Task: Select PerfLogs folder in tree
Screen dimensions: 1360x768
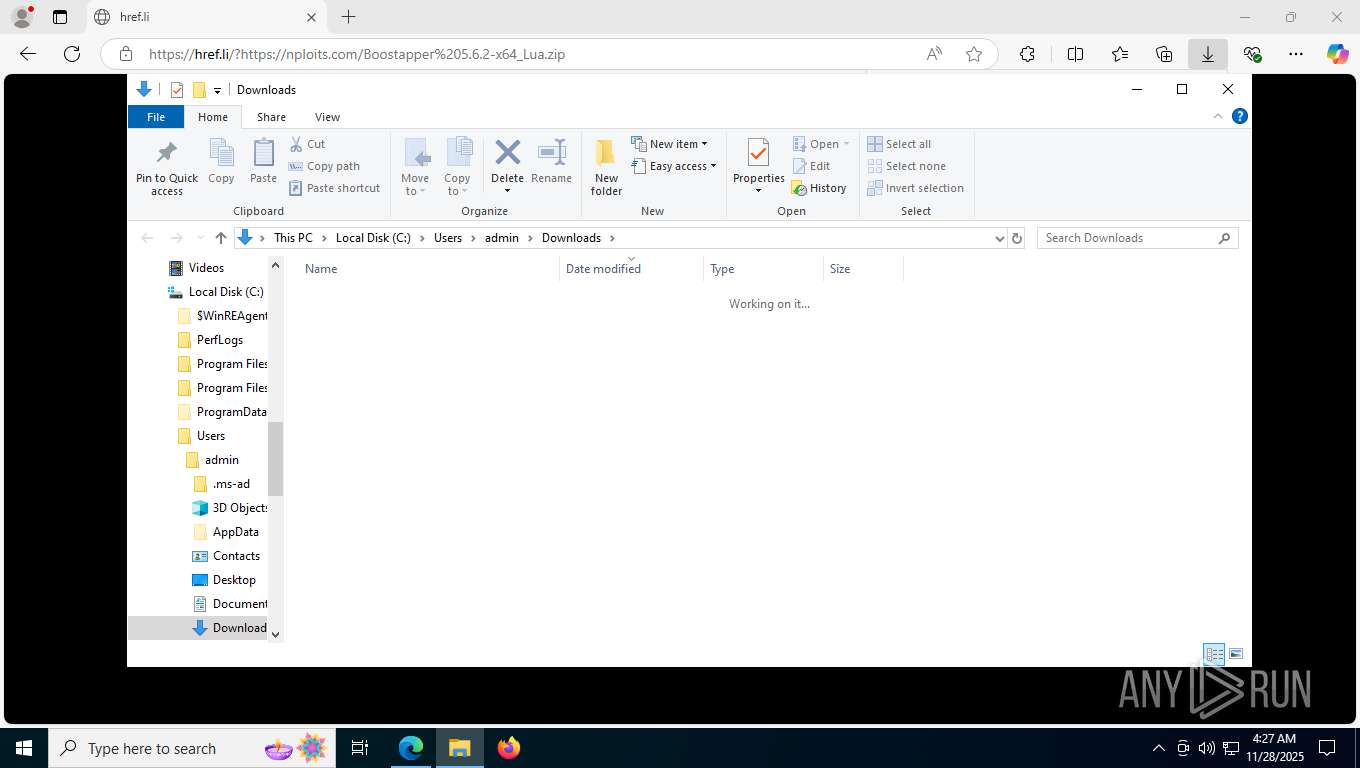Action: [x=219, y=340]
